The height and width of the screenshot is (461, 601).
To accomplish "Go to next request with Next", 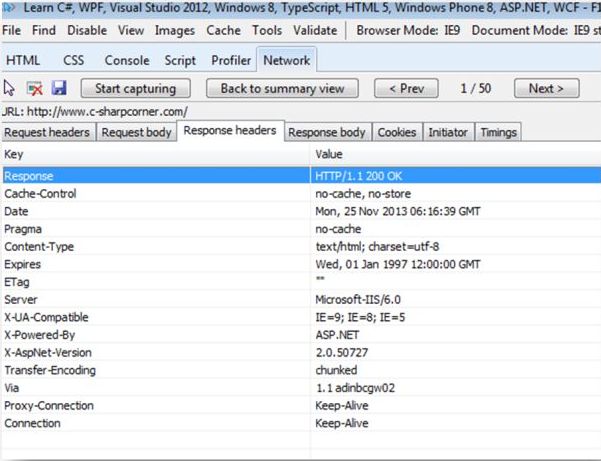I will pyautogui.click(x=547, y=89).
